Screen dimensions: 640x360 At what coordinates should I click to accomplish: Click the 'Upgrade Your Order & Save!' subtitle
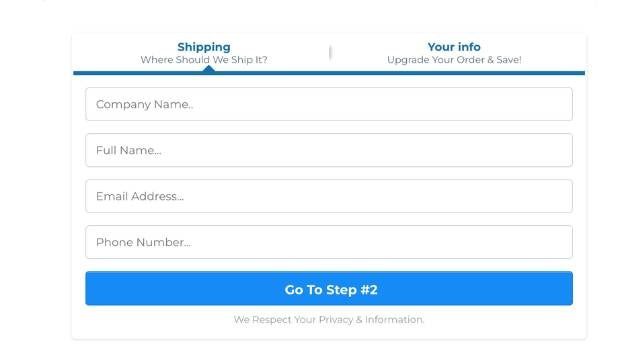[x=454, y=60]
